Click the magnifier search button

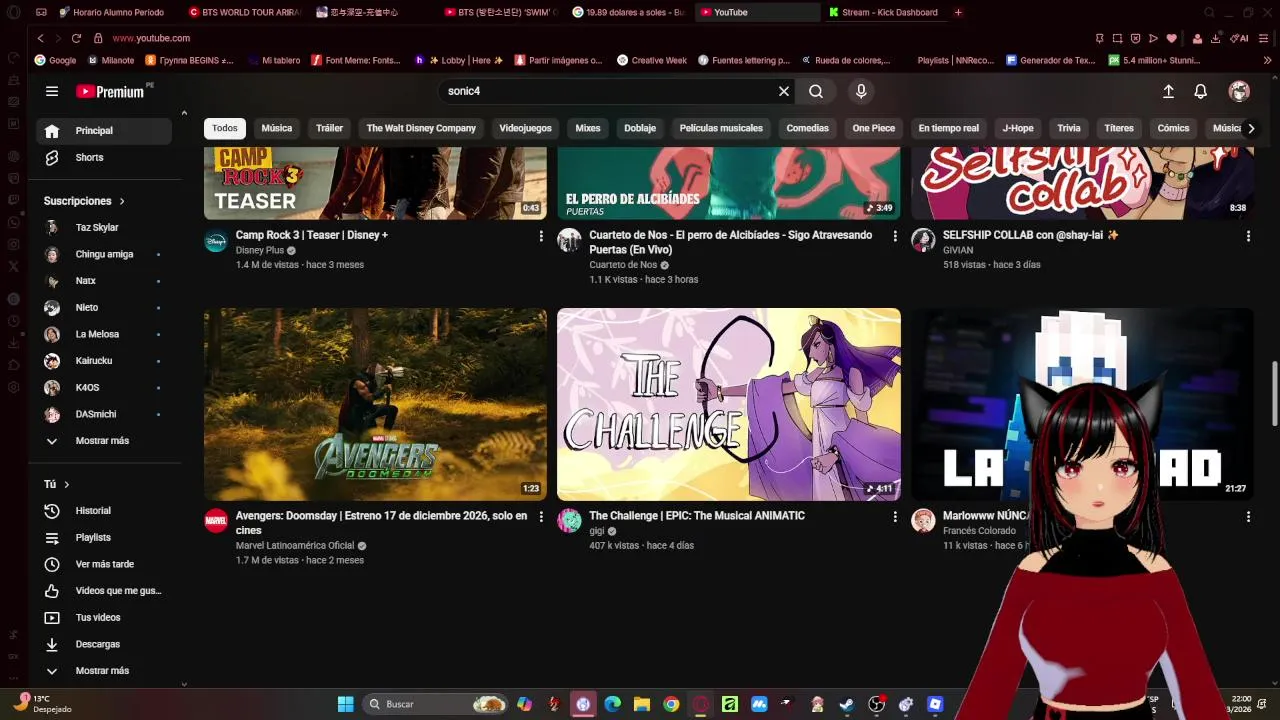(x=816, y=91)
